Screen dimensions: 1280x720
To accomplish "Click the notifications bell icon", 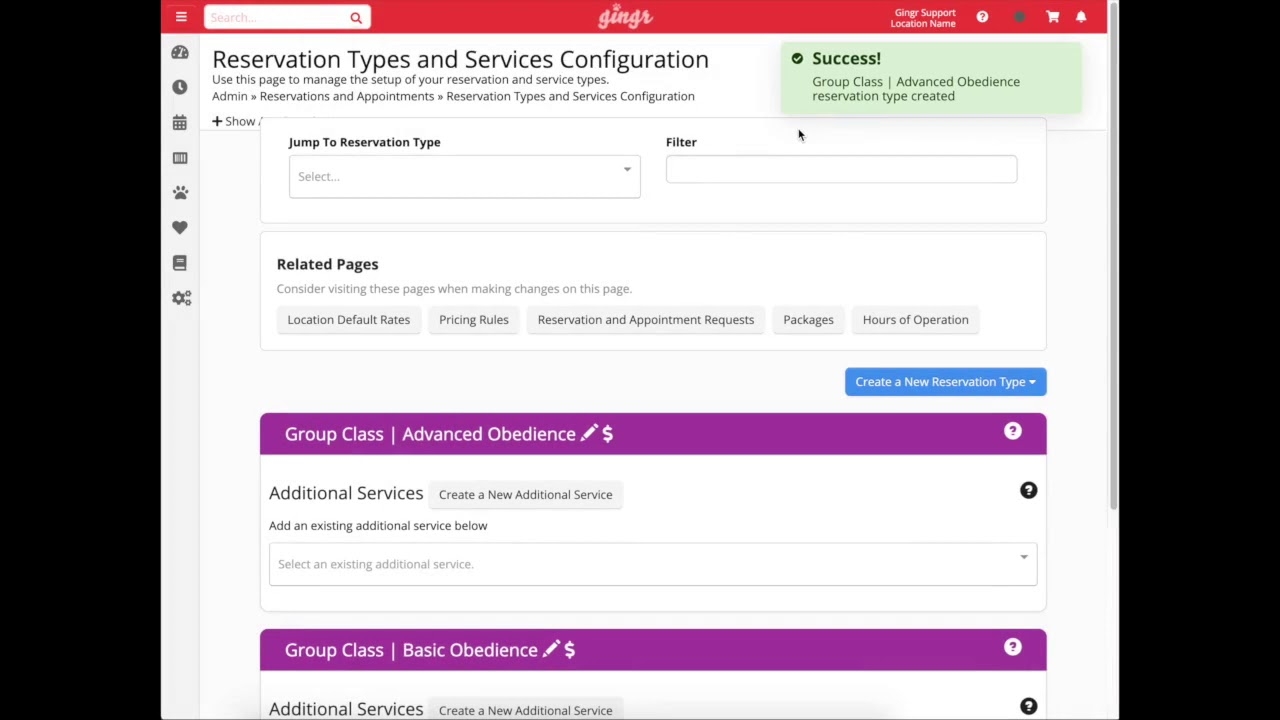I will click(x=1081, y=17).
